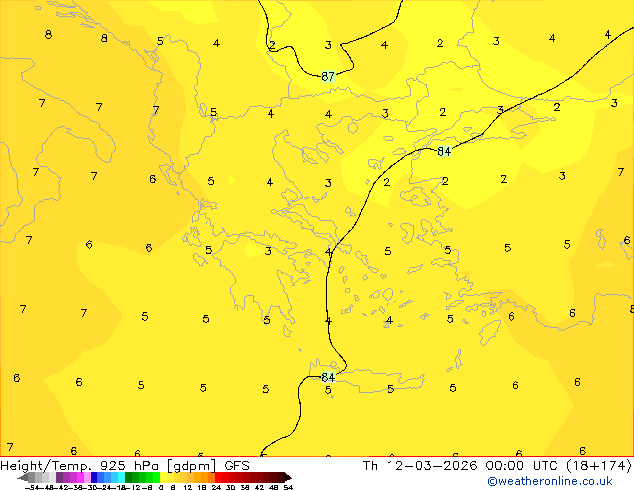Open the weatheronline.co.uk copyright link
Image resolution: width=634 pixels, height=490 pixels.
tap(550, 481)
